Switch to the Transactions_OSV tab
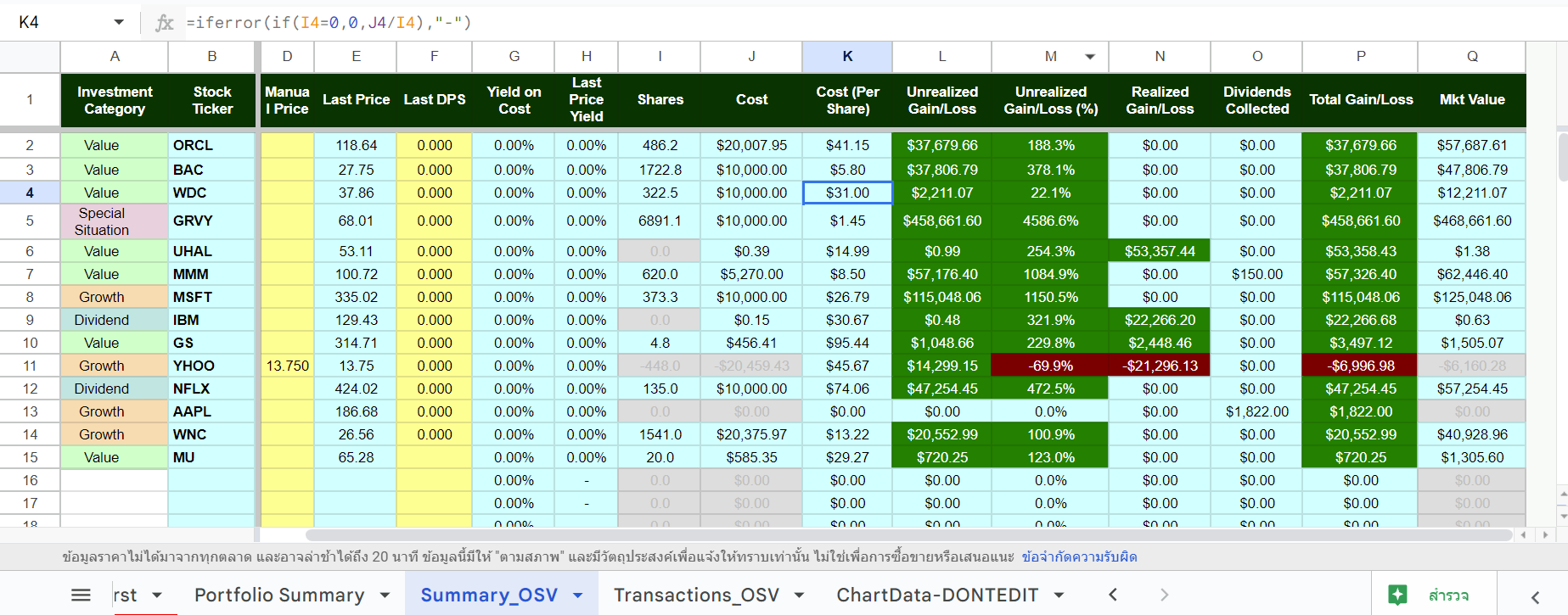This screenshot has width=1568, height=615. (696, 595)
